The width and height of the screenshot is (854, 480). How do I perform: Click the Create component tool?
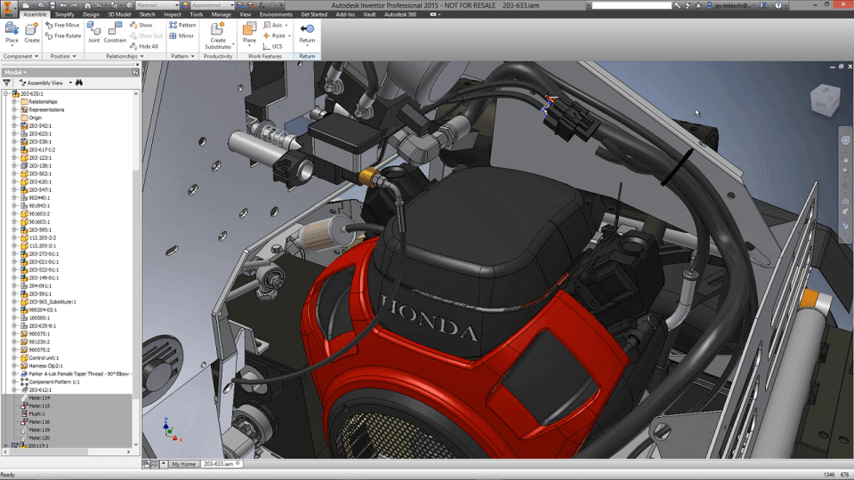tap(32, 33)
